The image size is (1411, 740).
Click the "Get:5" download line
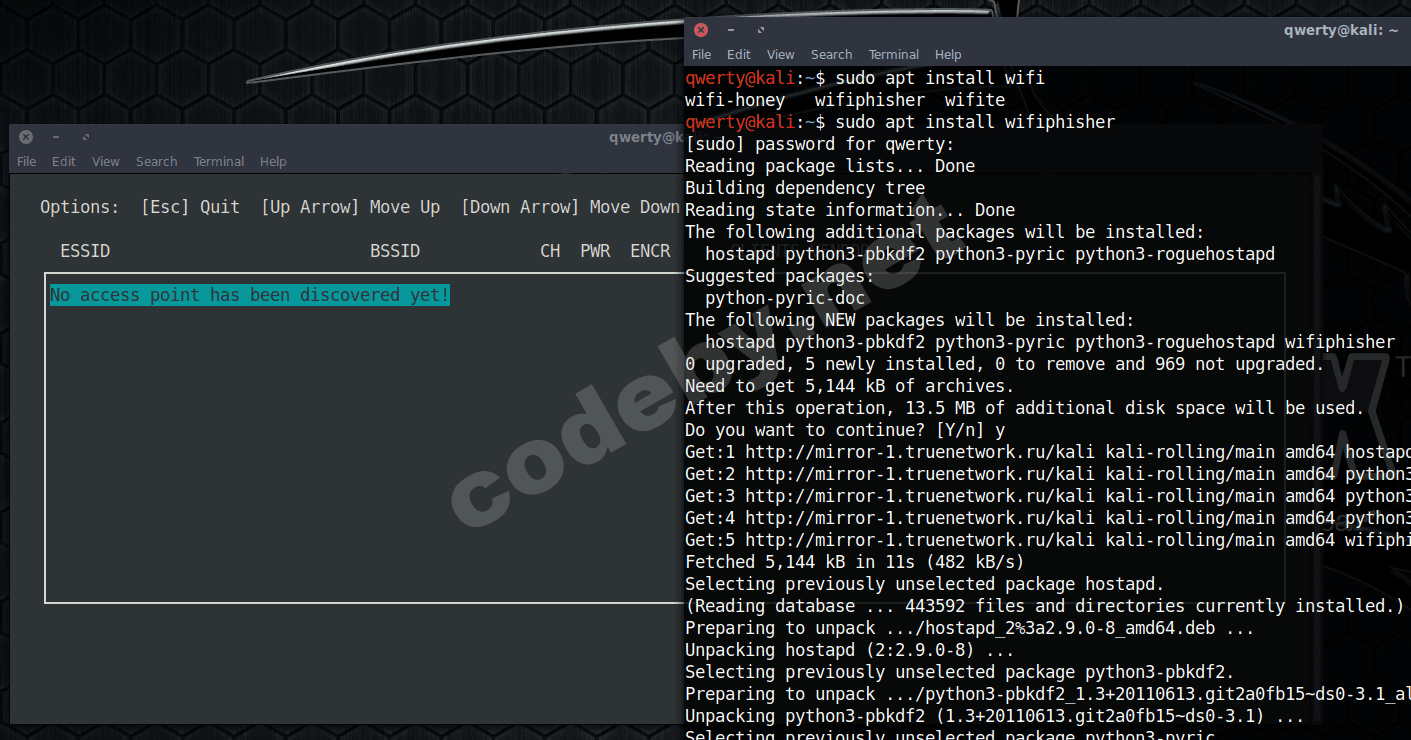click(1048, 540)
